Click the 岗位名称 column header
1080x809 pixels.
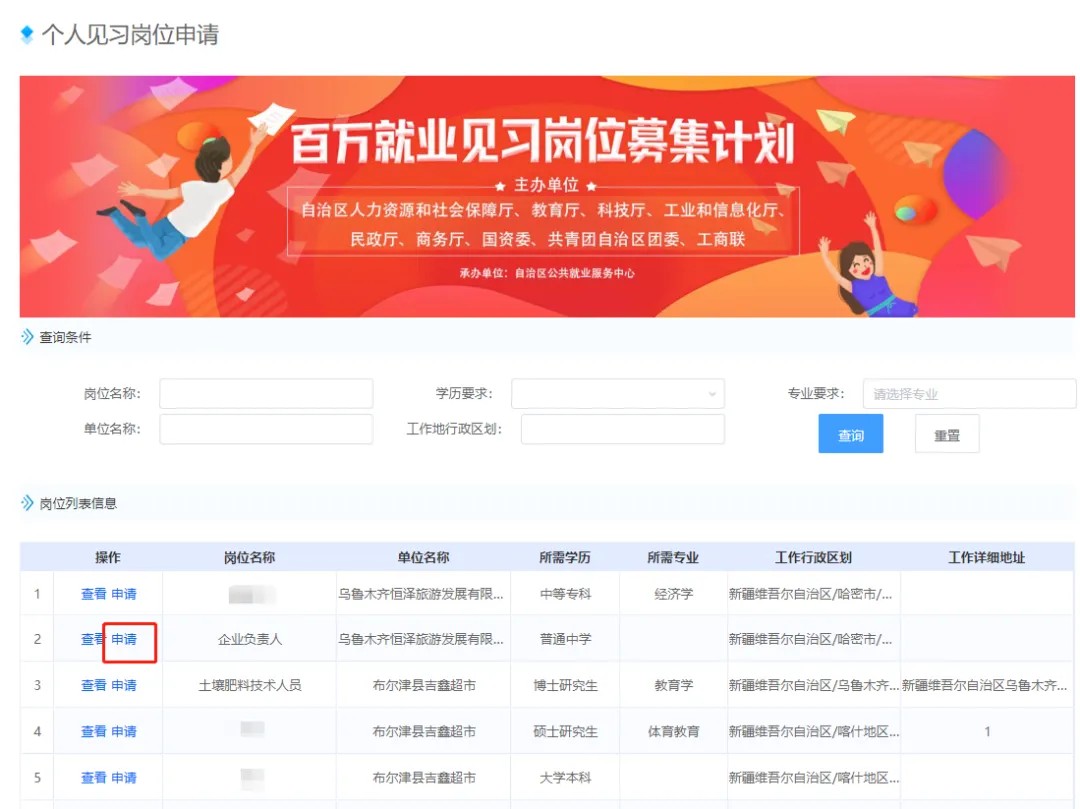tap(249, 558)
